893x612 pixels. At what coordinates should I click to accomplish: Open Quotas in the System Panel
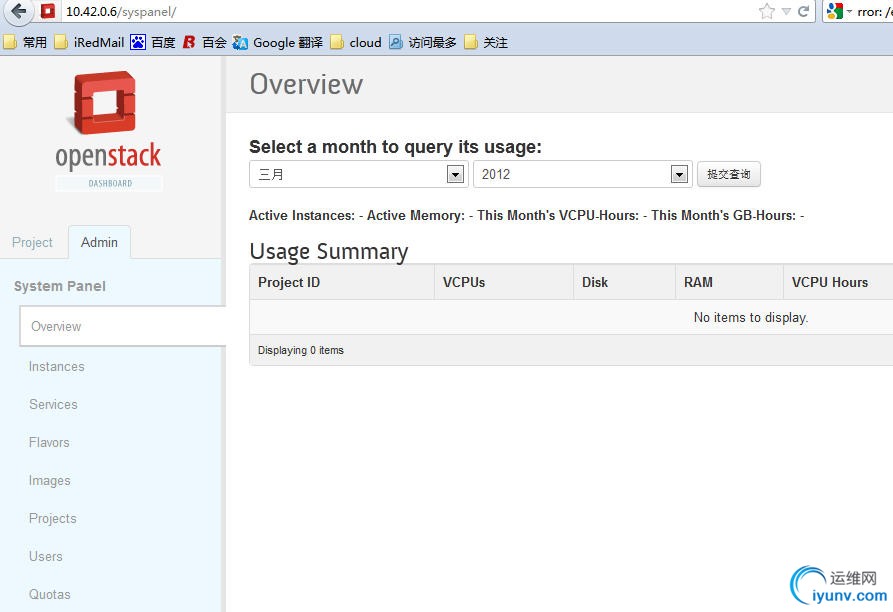[x=50, y=594]
